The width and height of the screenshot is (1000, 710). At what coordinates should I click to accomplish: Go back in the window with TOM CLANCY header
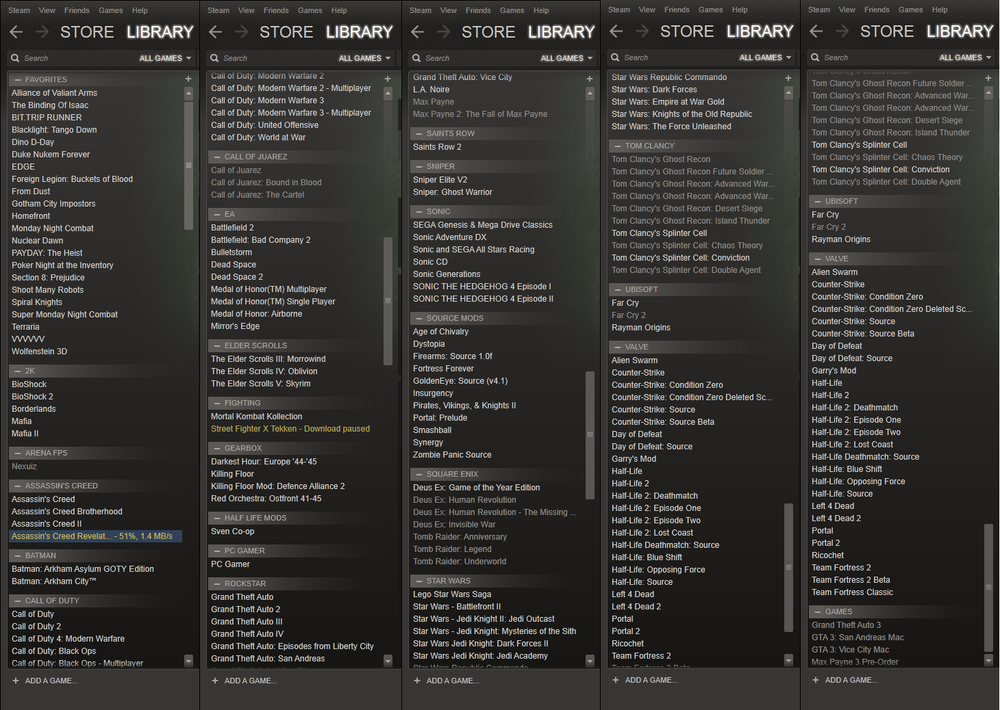pos(616,31)
